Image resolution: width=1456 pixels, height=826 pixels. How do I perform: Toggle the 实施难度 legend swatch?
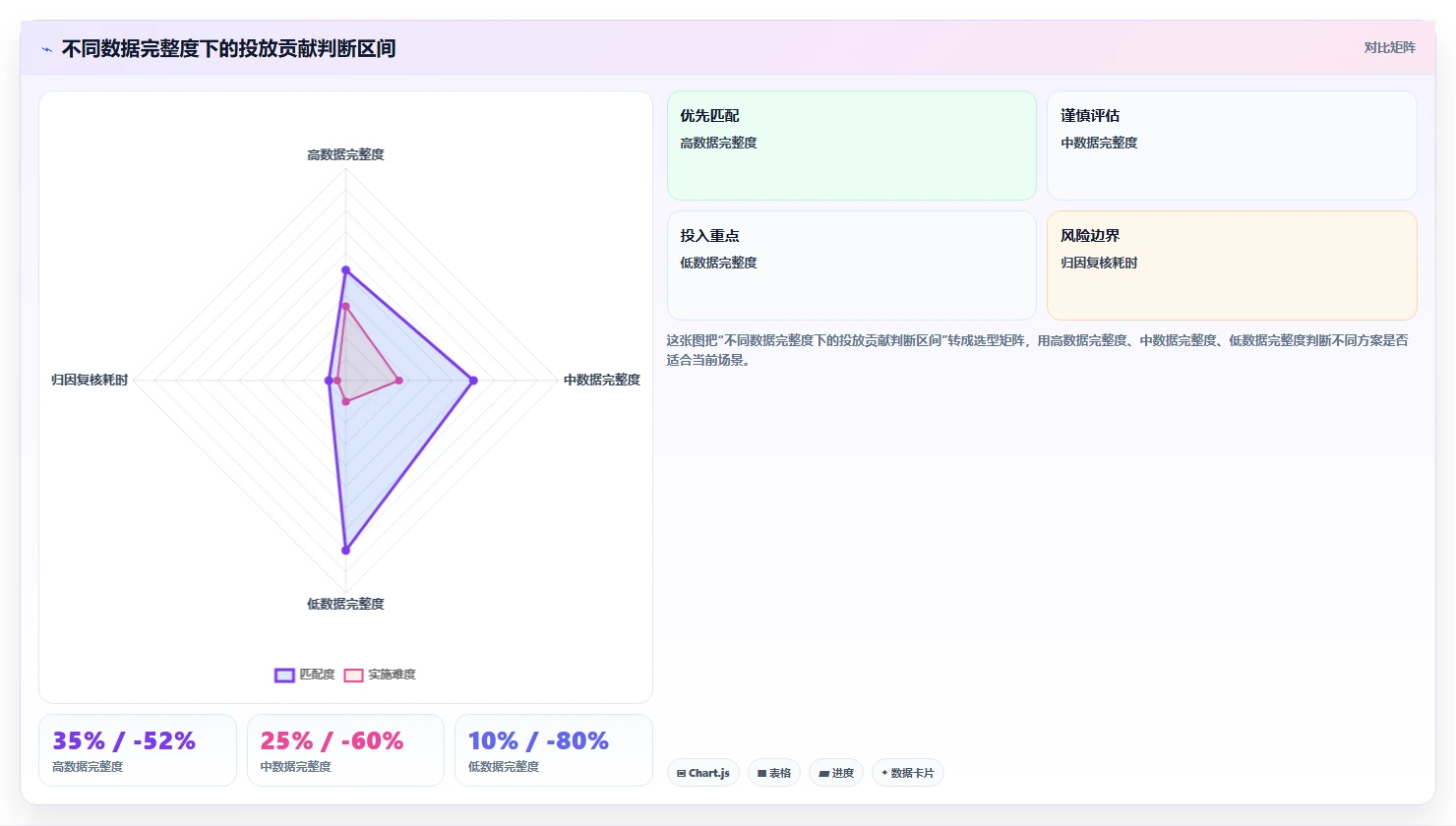click(353, 676)
